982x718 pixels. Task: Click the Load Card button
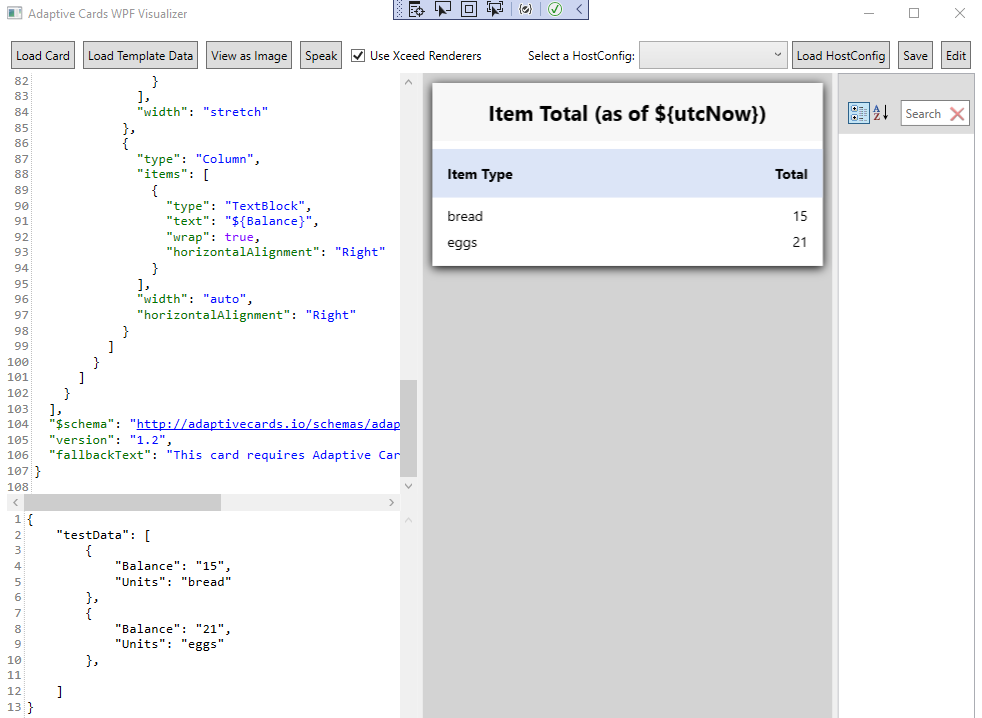42,55
